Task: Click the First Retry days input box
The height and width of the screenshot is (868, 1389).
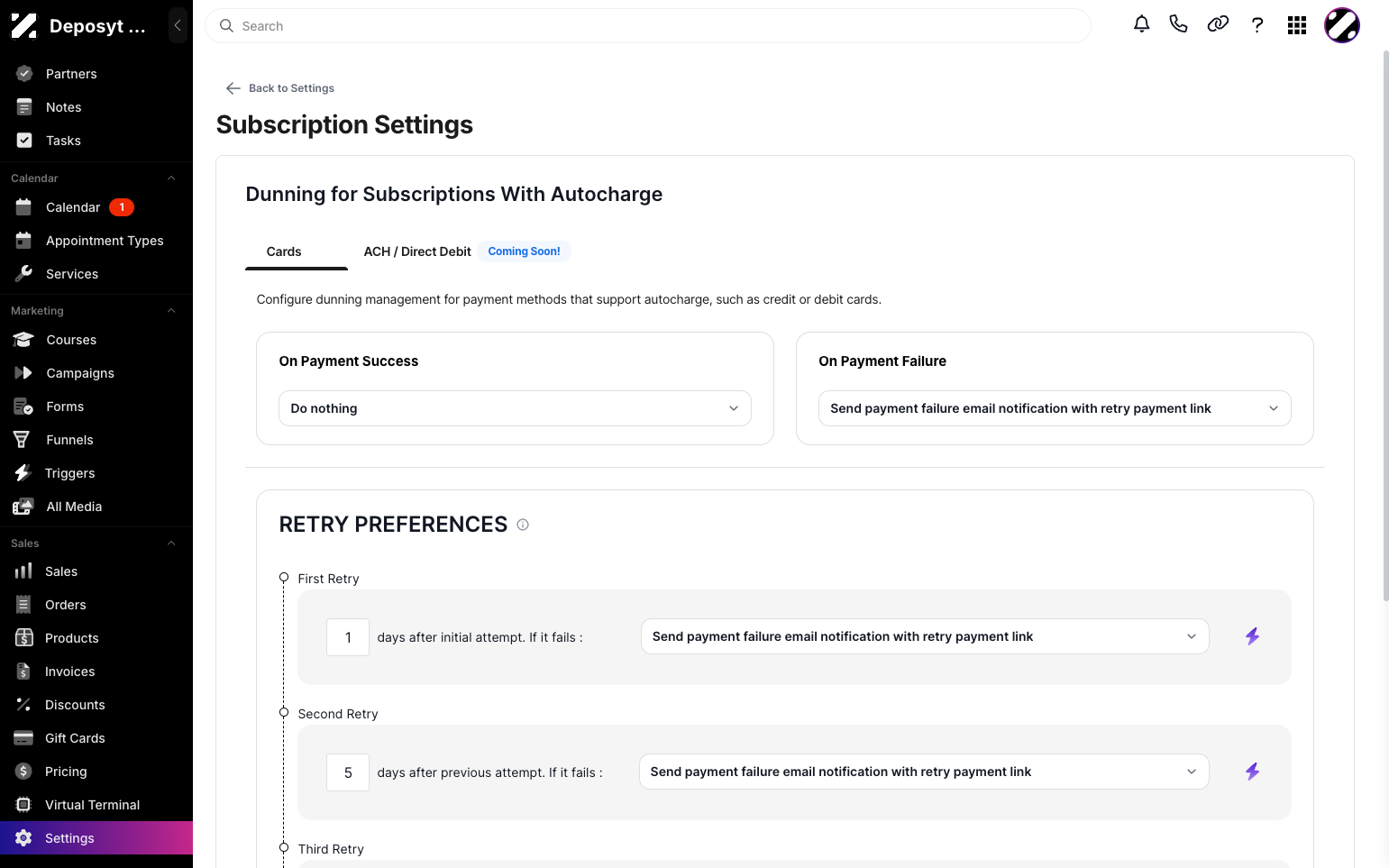Action: click(348, 637)
